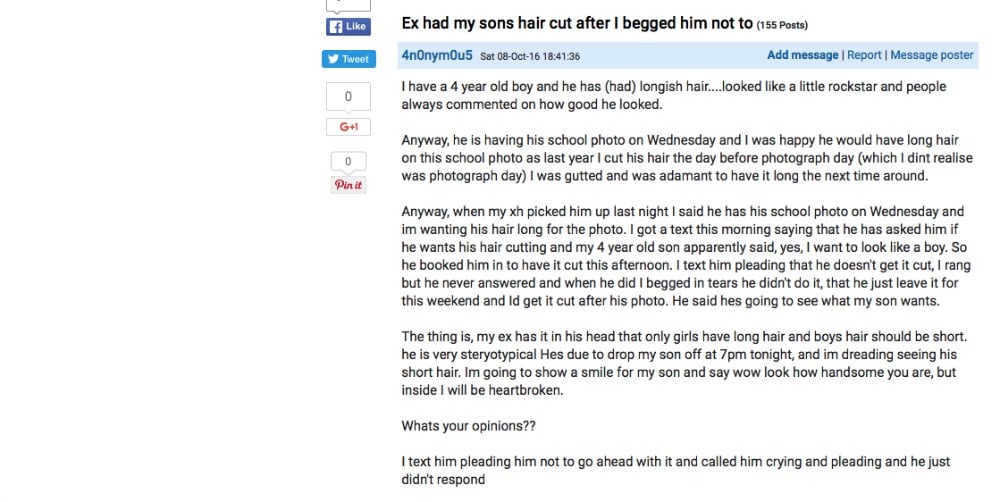
Task: Click the paragraph about Wednesday school photo
Action: [x=687, y=158]
